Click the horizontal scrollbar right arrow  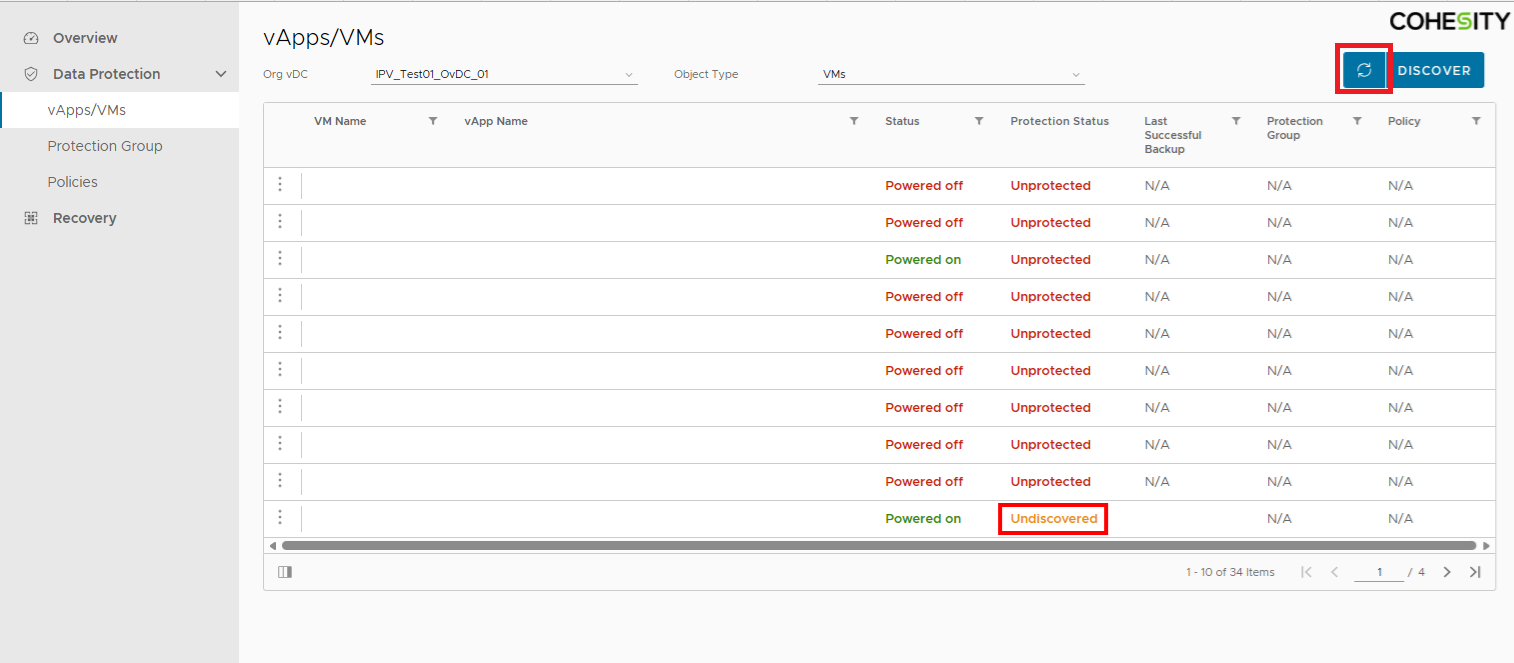tap(1486, 546)
